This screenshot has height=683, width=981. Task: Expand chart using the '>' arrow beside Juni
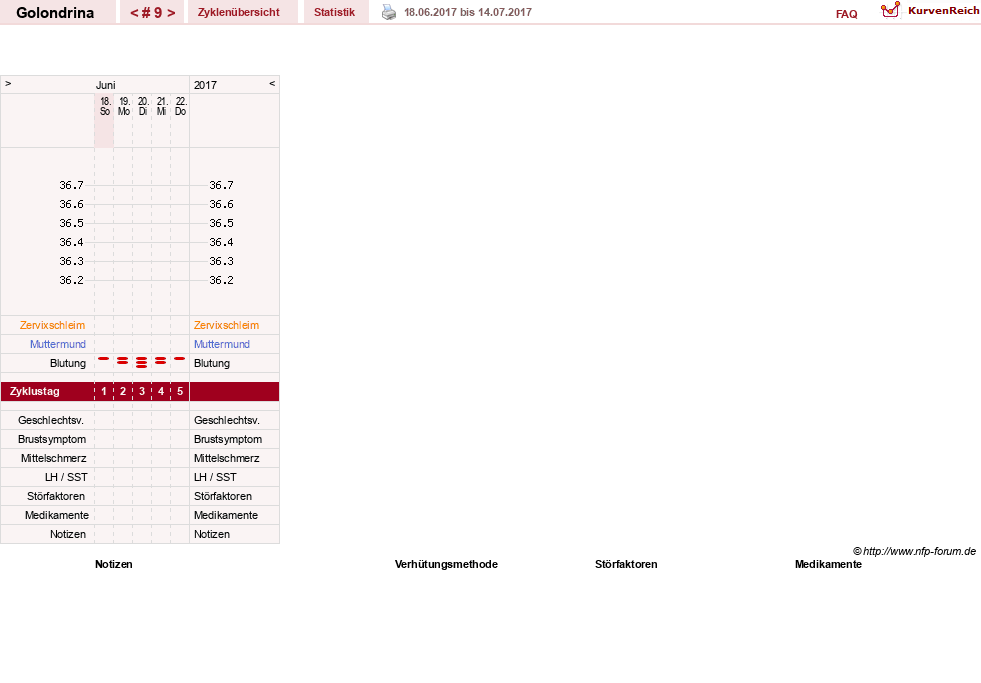tap(8, 83)
